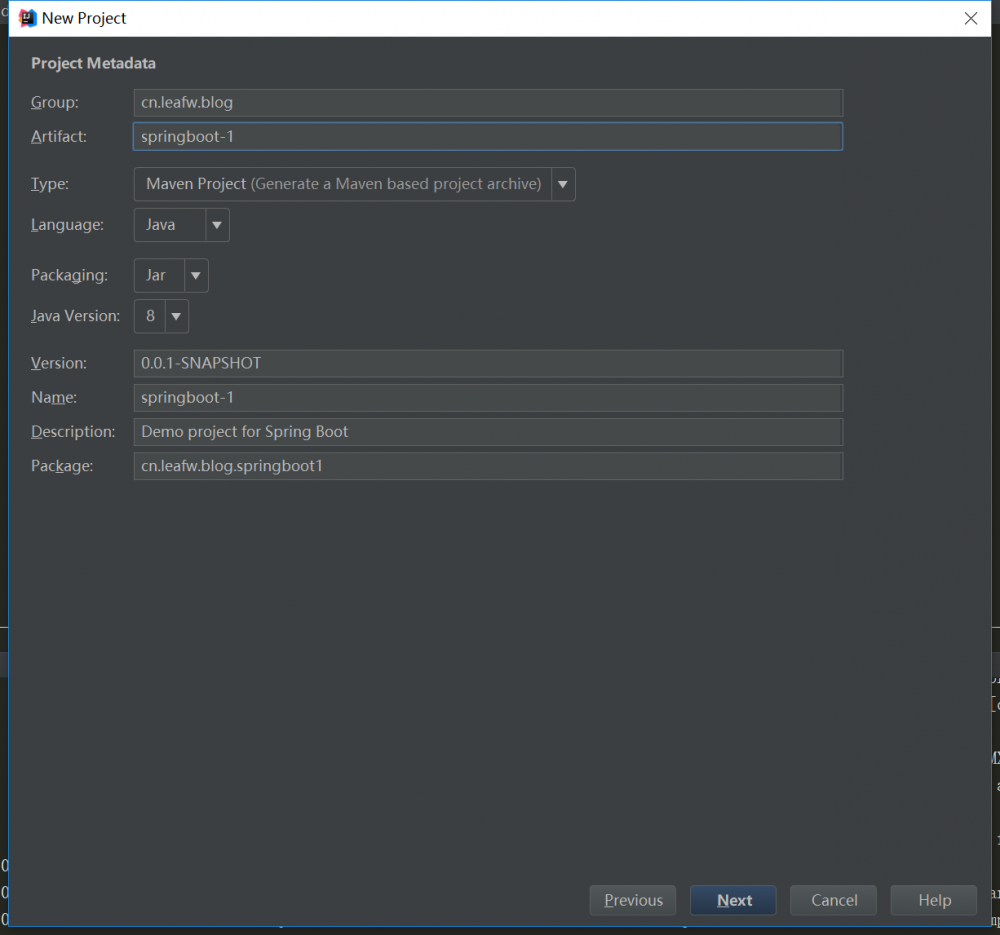
Task: Select the Maven Project type combo box
Action: coord(343,184)
